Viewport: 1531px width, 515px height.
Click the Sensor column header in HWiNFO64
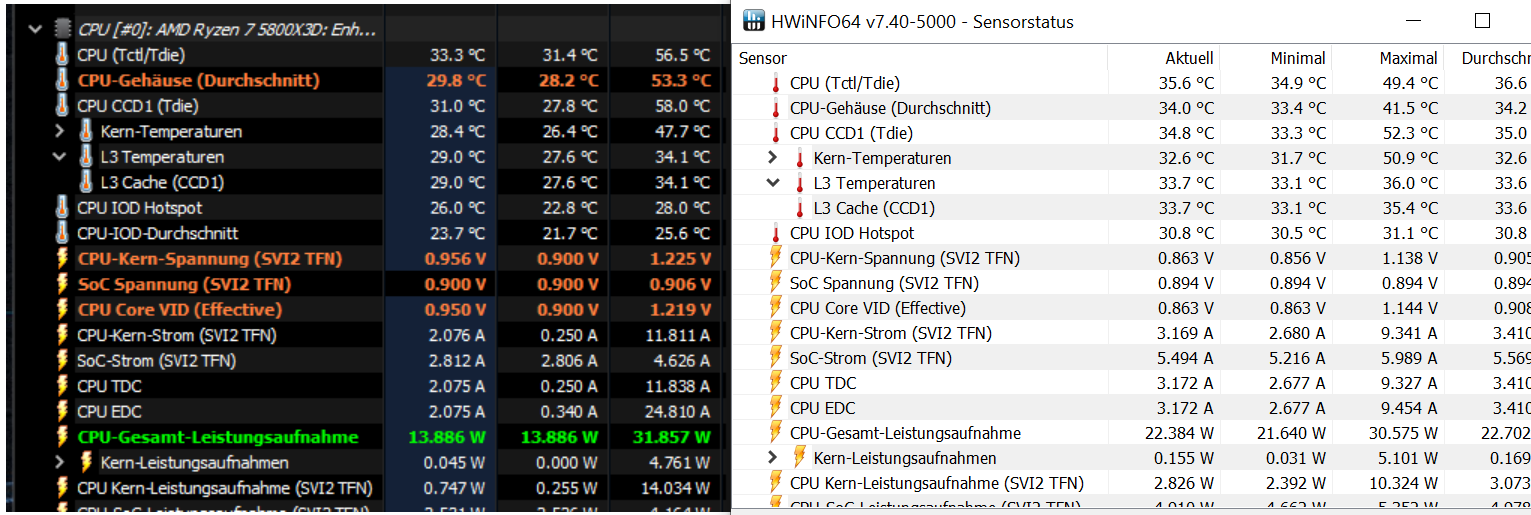(763, 58)
